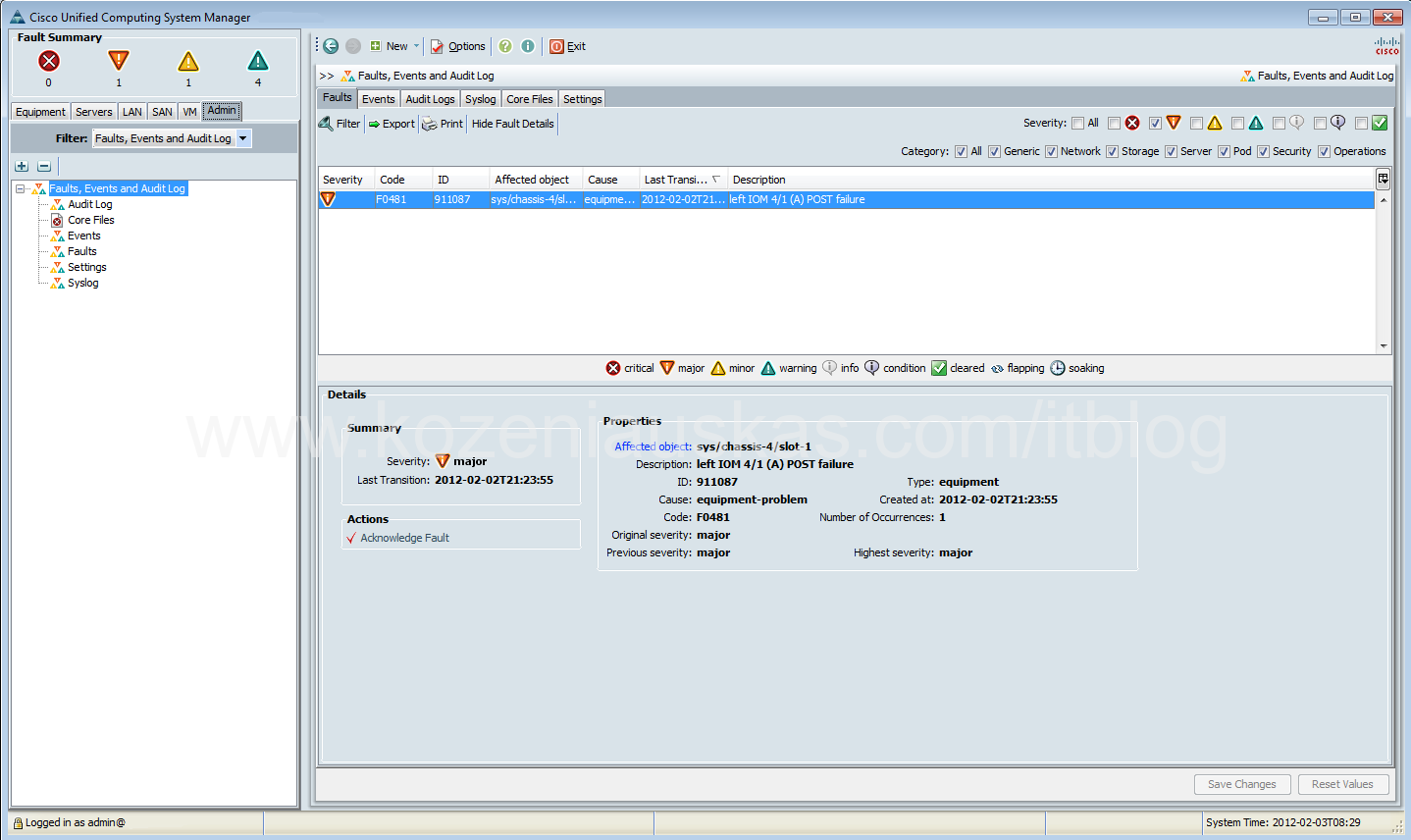1411x840 pixels.
Task: Switch to the Settings tab
Action: click(x=582, y=99)
